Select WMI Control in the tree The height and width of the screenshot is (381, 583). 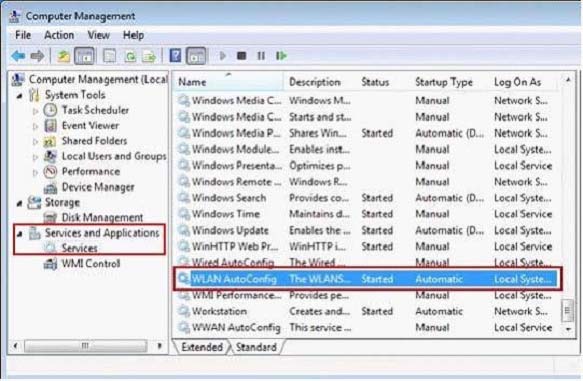pos(91,264)
